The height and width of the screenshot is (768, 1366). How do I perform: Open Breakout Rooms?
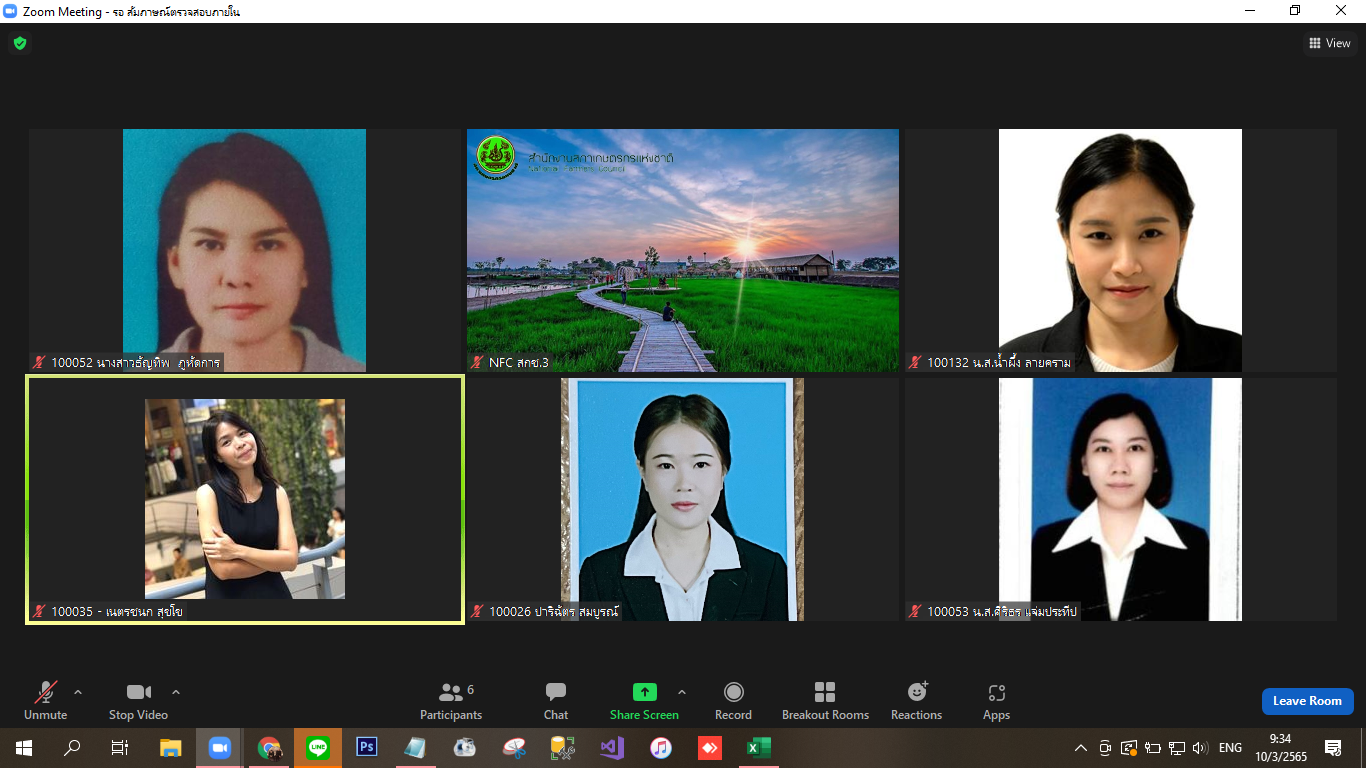tap(825, 701)
